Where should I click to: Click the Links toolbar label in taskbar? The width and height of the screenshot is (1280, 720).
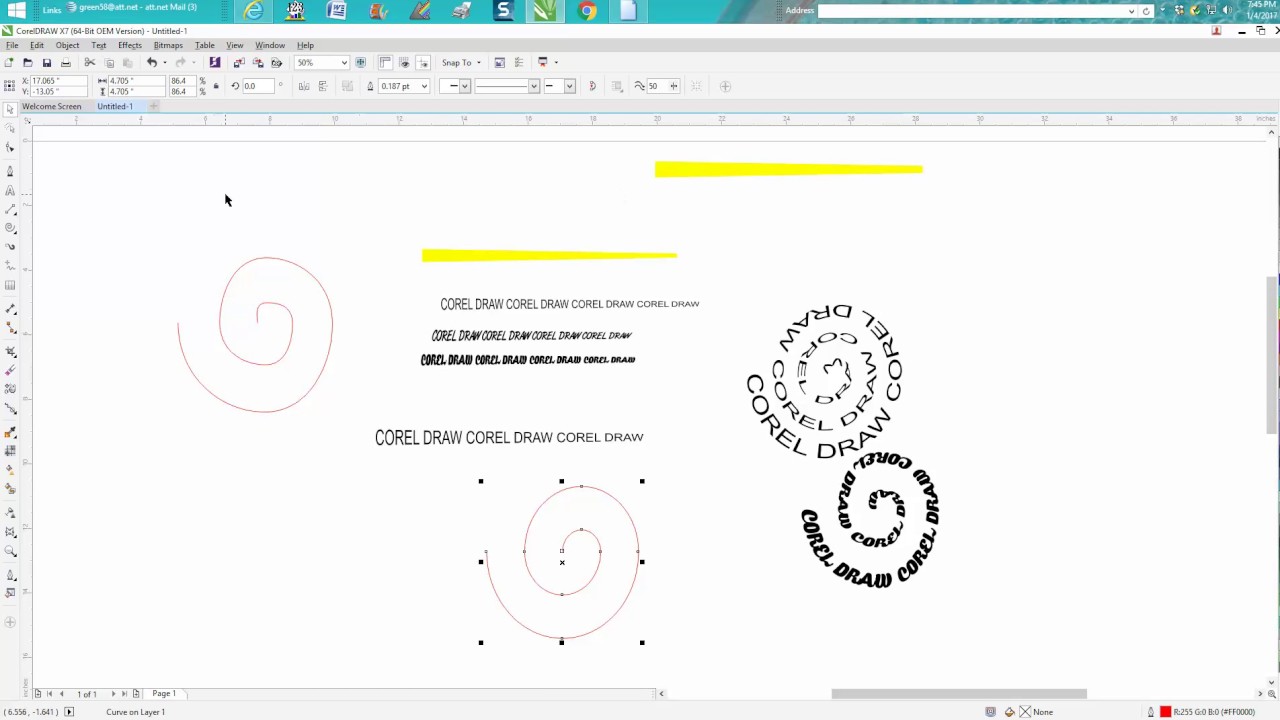(52, 9)
